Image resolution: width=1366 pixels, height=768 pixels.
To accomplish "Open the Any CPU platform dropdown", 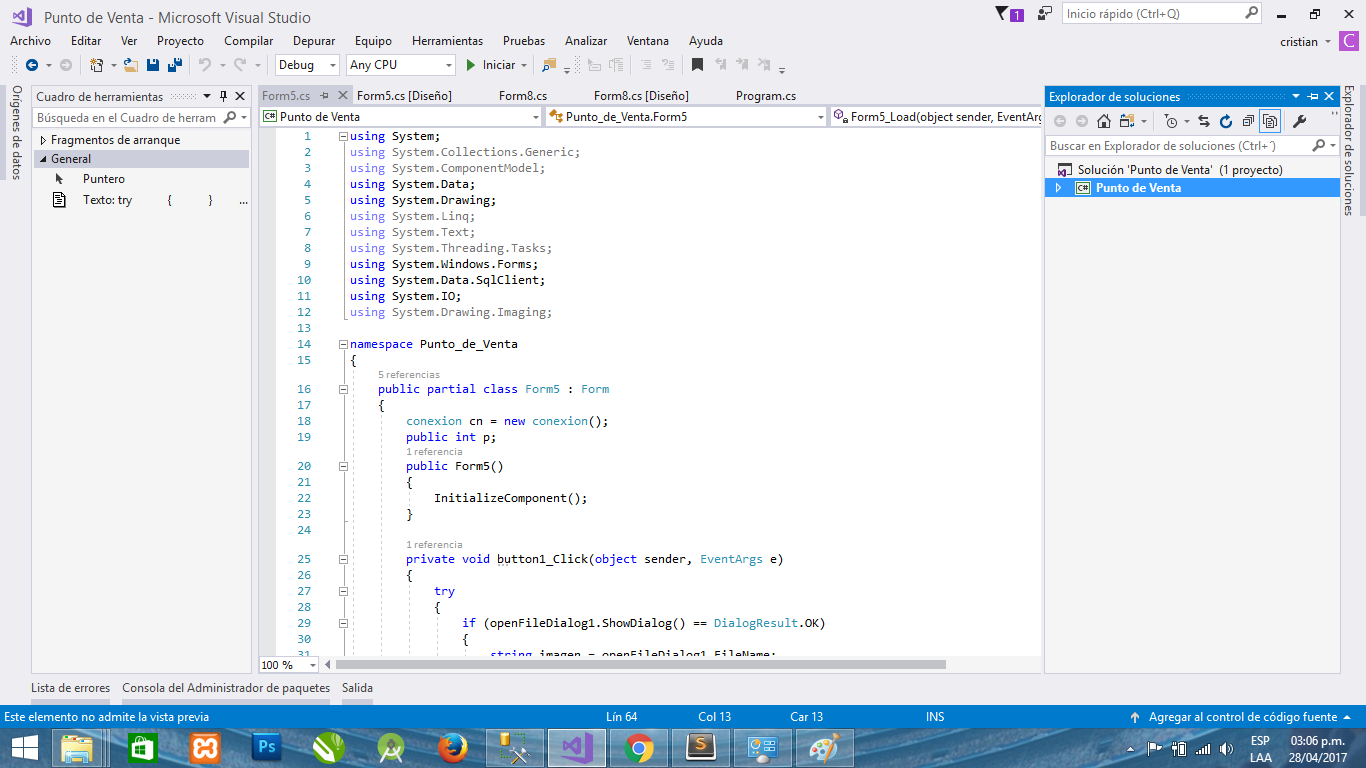I will (401, 65).
